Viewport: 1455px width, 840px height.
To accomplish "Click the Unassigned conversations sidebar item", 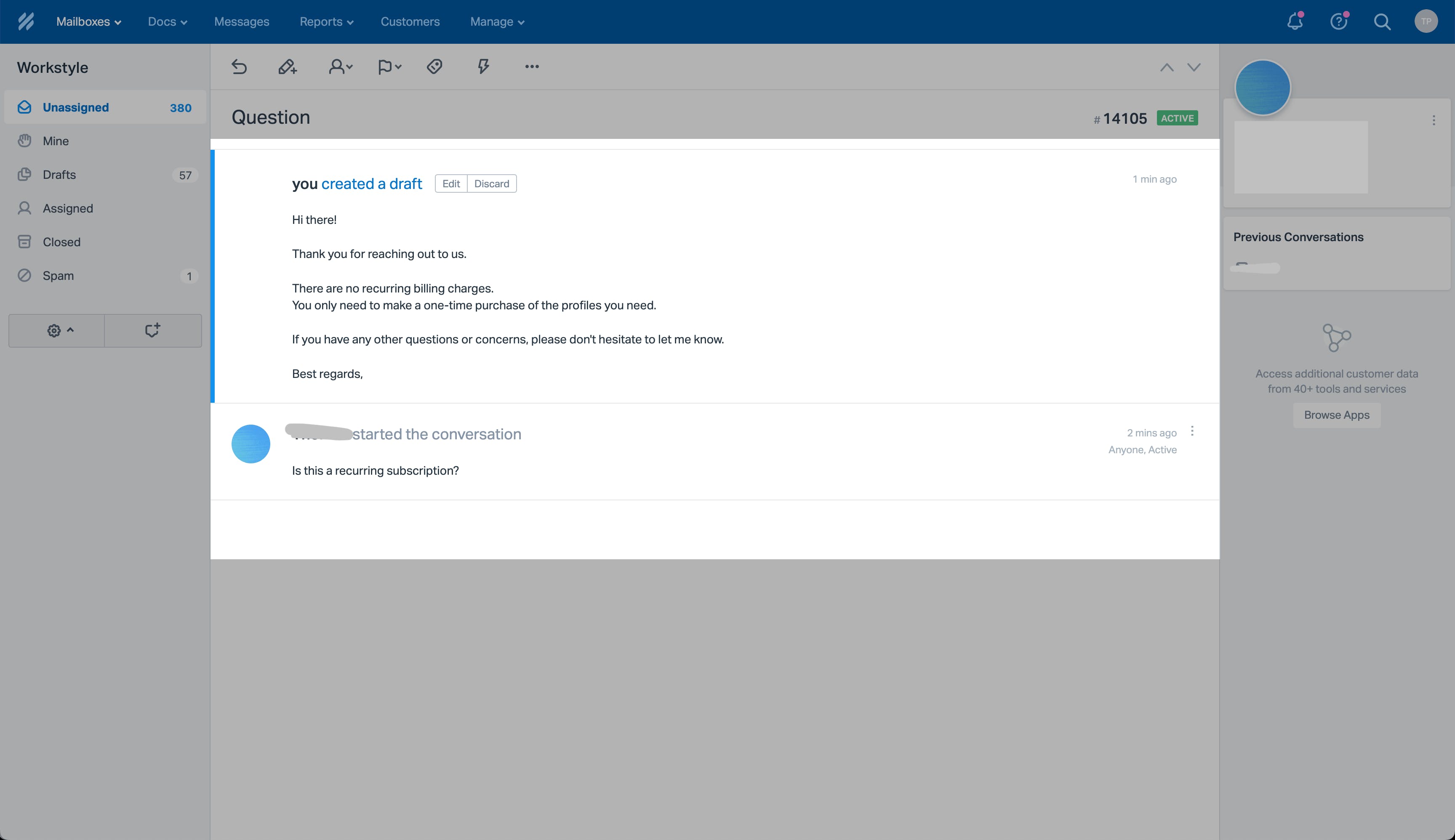I will coord(105,107).
